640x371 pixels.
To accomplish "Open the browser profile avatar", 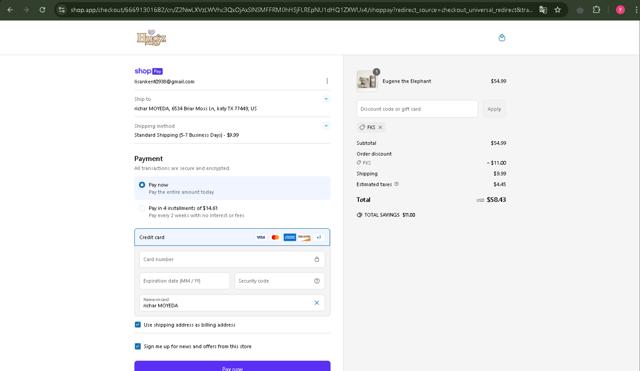I will point(620,10).
